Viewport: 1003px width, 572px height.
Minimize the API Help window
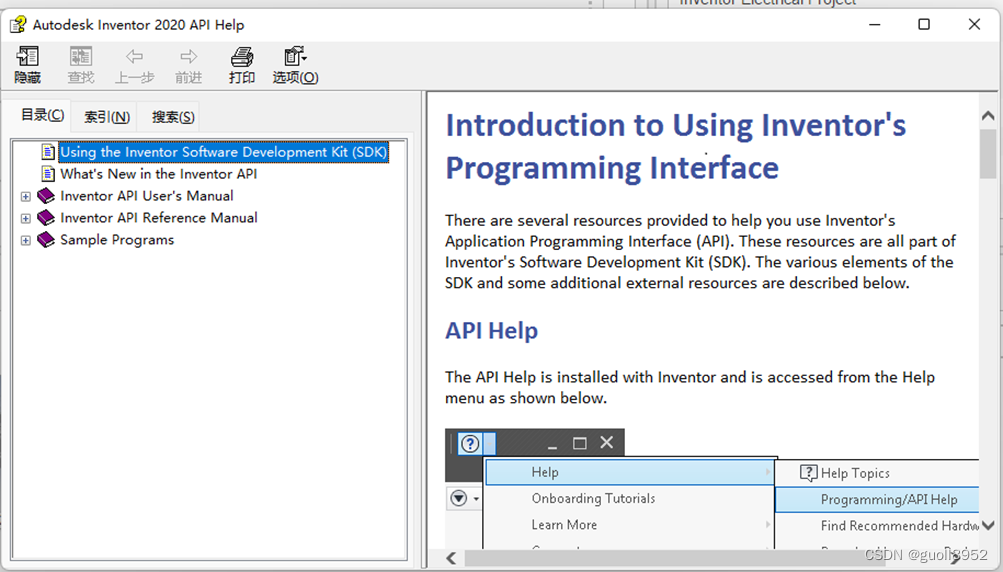tap(874, 24)
